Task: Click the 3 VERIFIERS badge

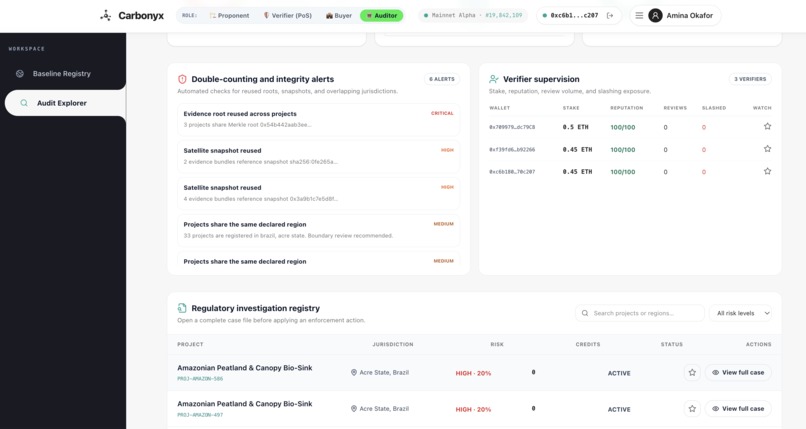Action: point(750,79)
